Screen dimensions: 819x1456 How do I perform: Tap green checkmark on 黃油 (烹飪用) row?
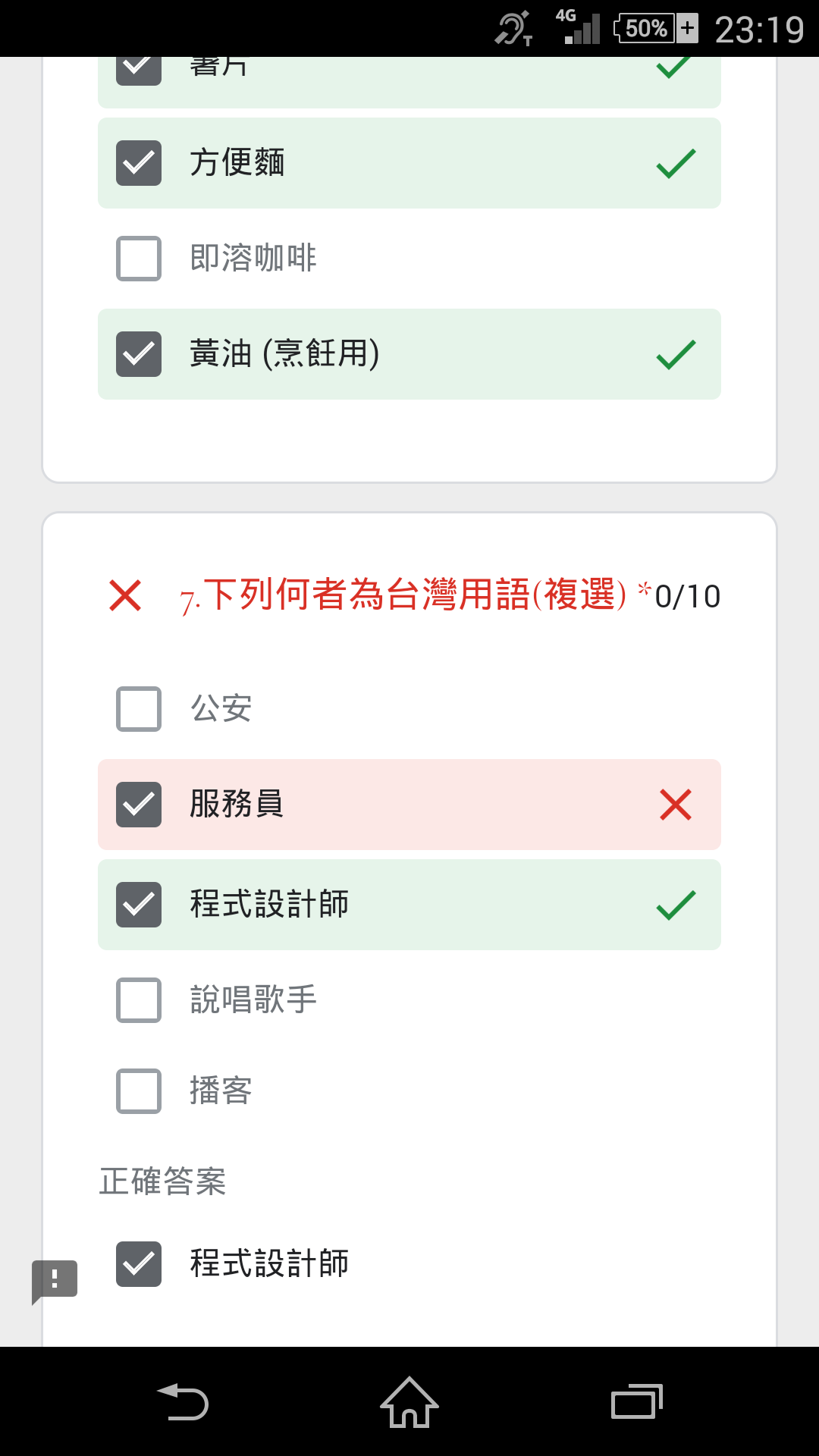point(676,354)
